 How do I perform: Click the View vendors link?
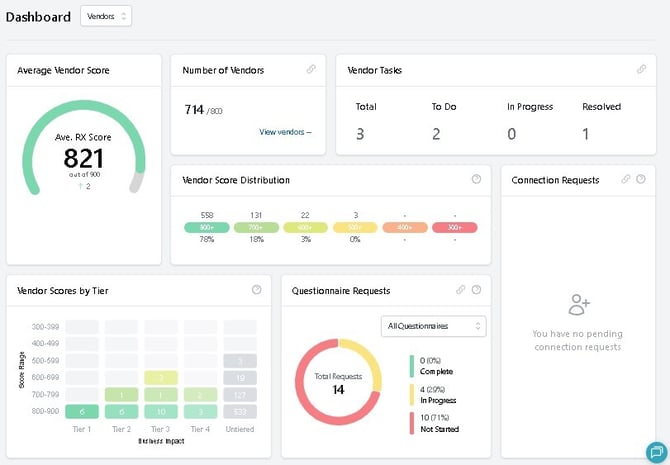285,132
